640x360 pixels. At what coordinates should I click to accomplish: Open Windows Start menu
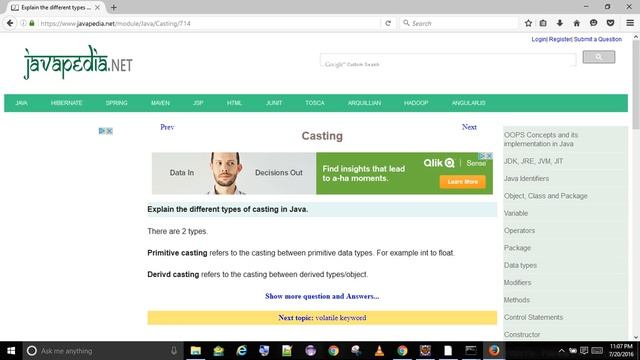11,351
